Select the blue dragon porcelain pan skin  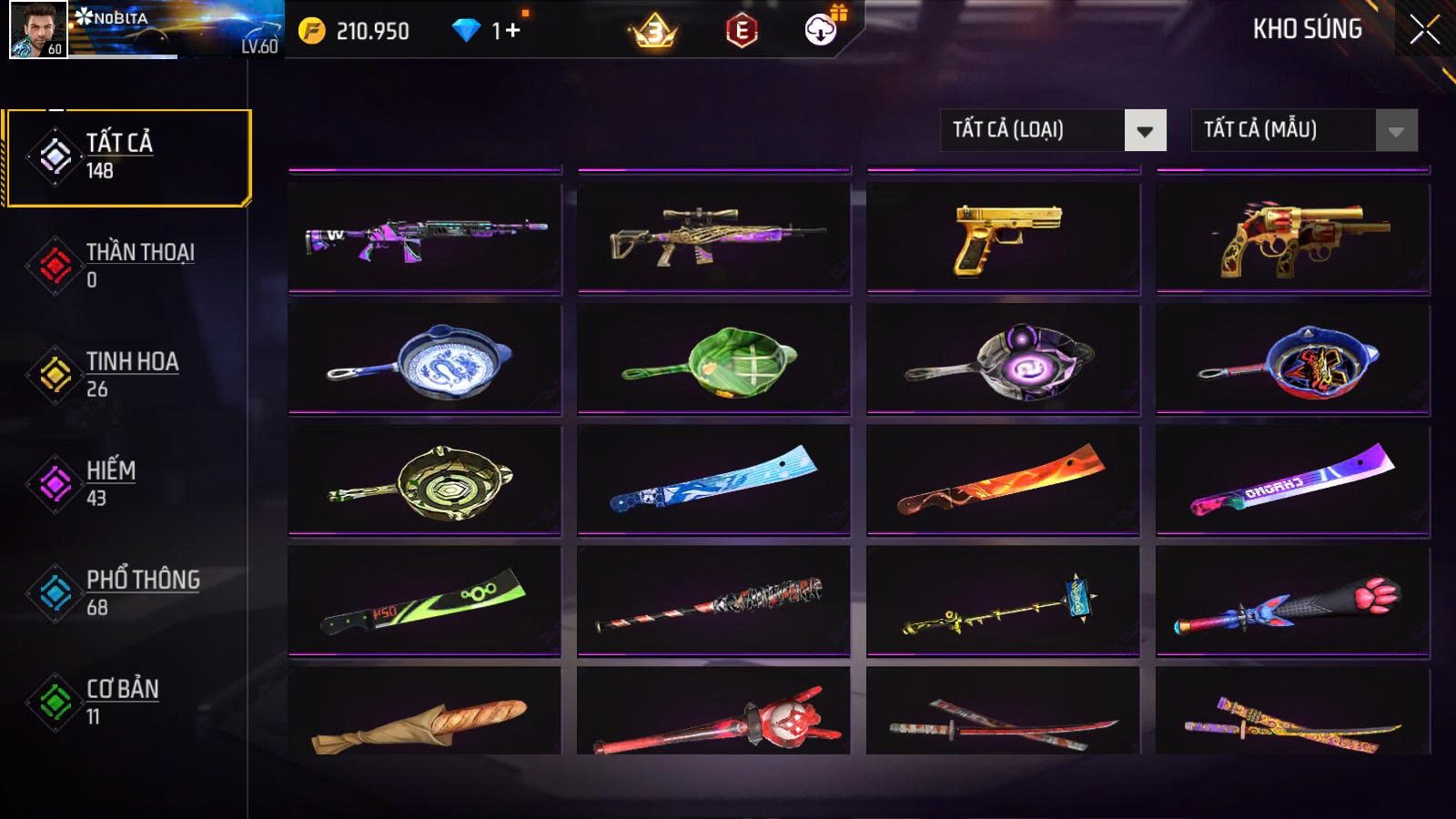425,359
